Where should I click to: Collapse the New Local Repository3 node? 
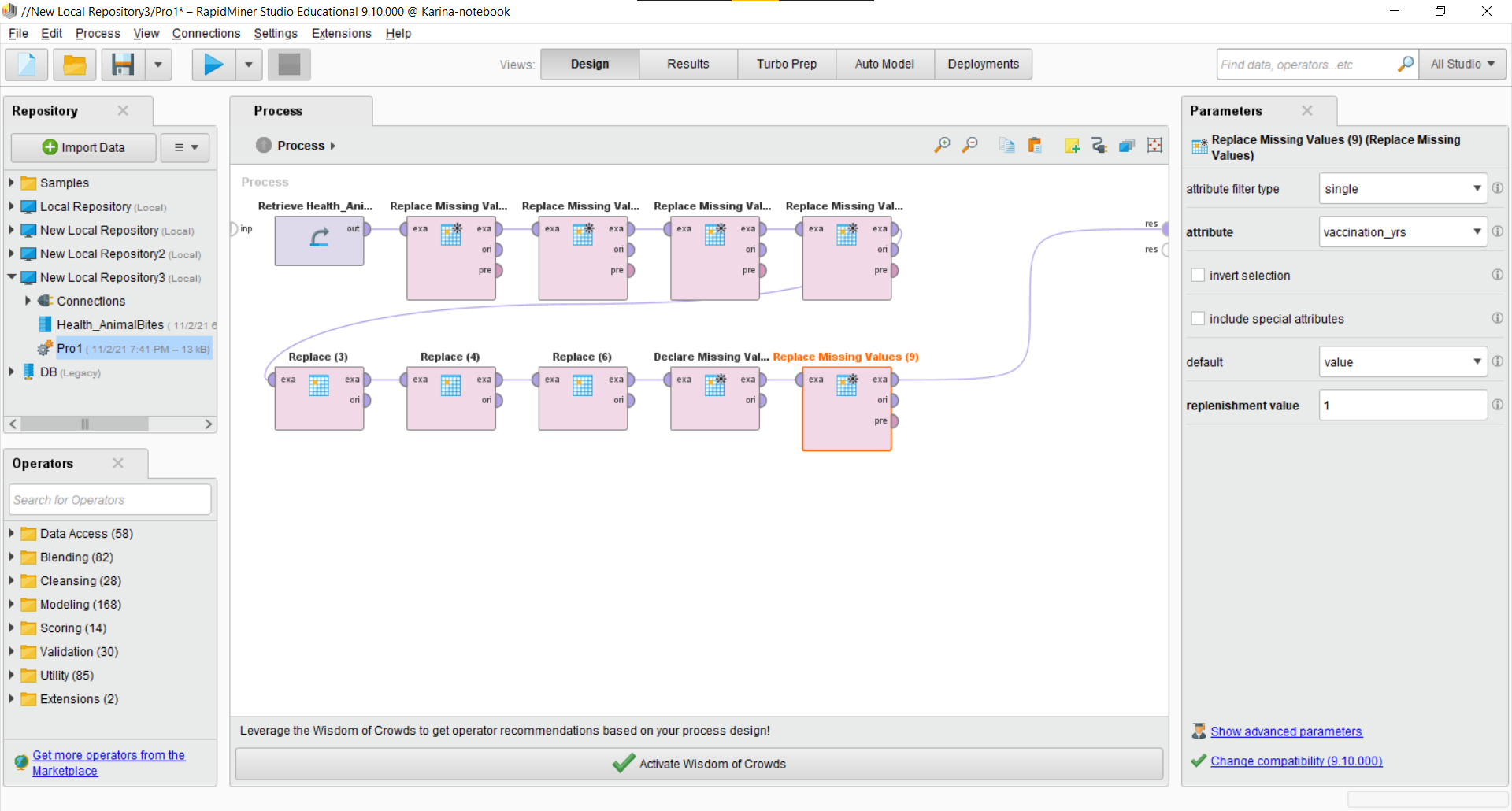11,277
